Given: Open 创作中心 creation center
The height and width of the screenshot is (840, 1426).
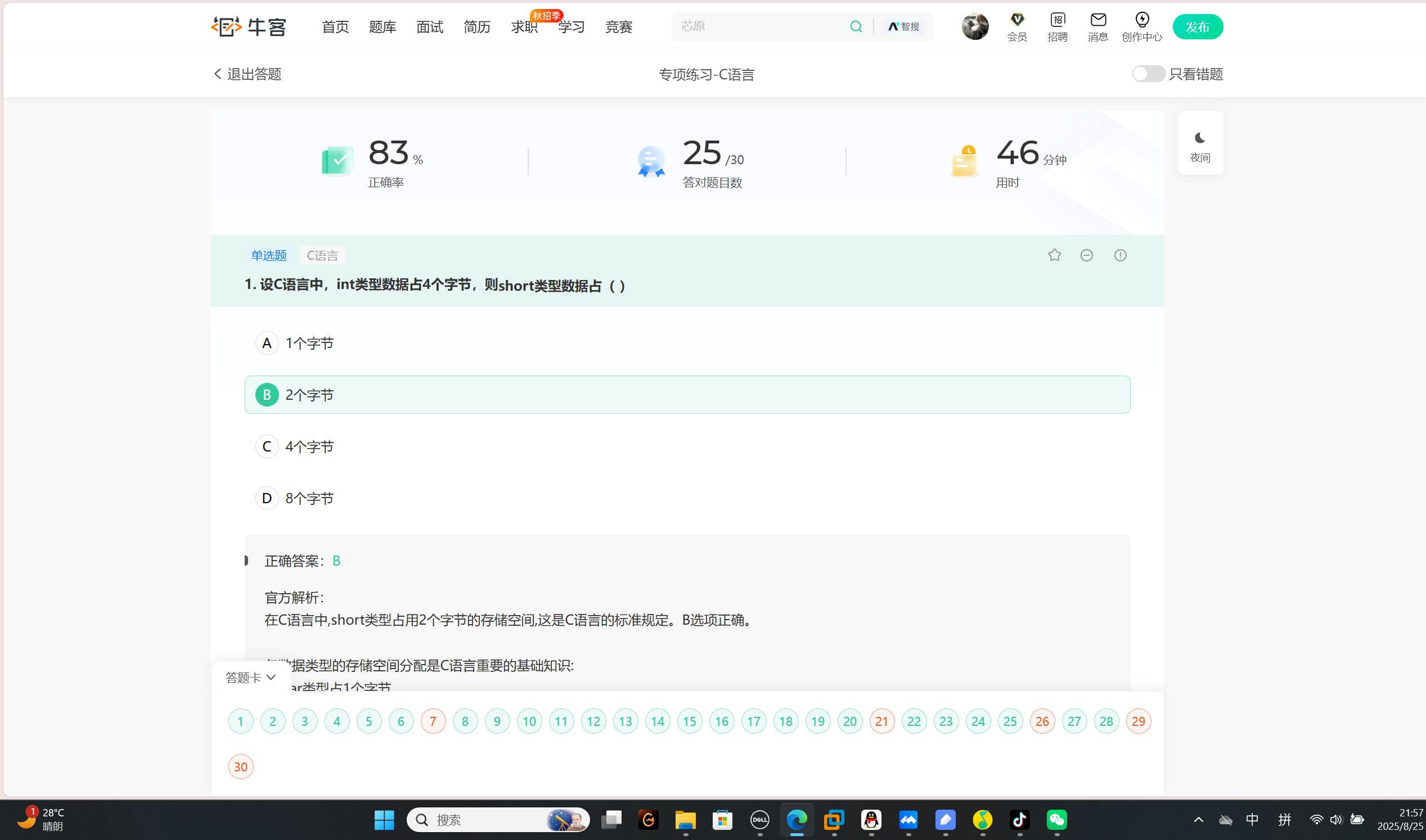Looking at the screenshot, I should [x=1141, y=26].
